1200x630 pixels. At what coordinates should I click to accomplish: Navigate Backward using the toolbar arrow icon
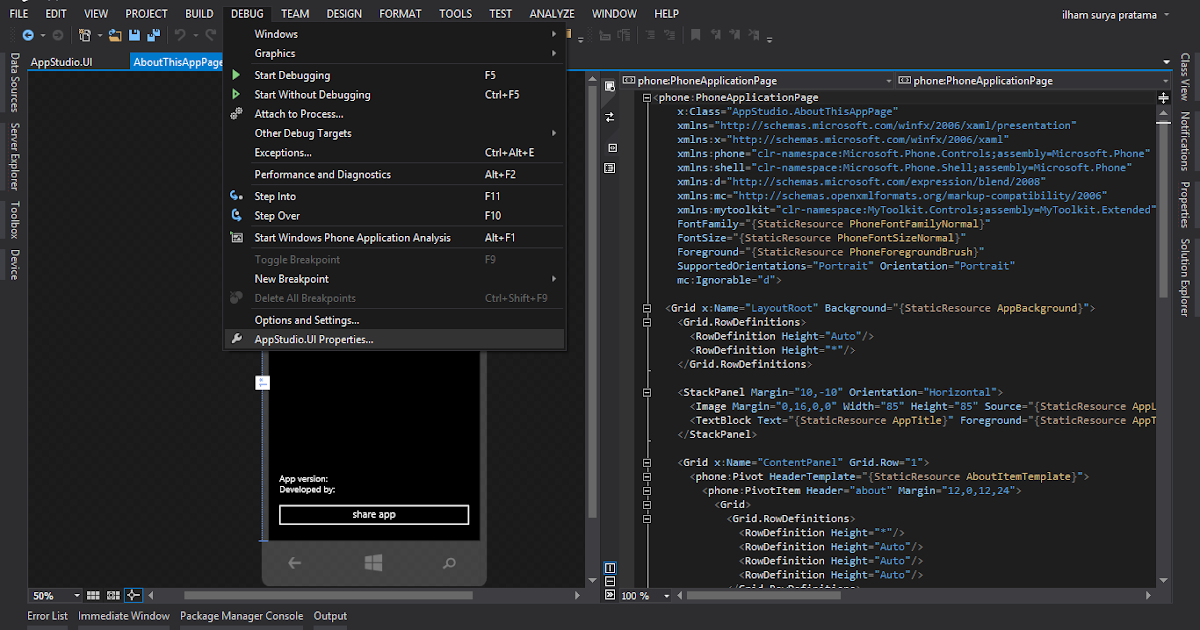pos(29,36)
